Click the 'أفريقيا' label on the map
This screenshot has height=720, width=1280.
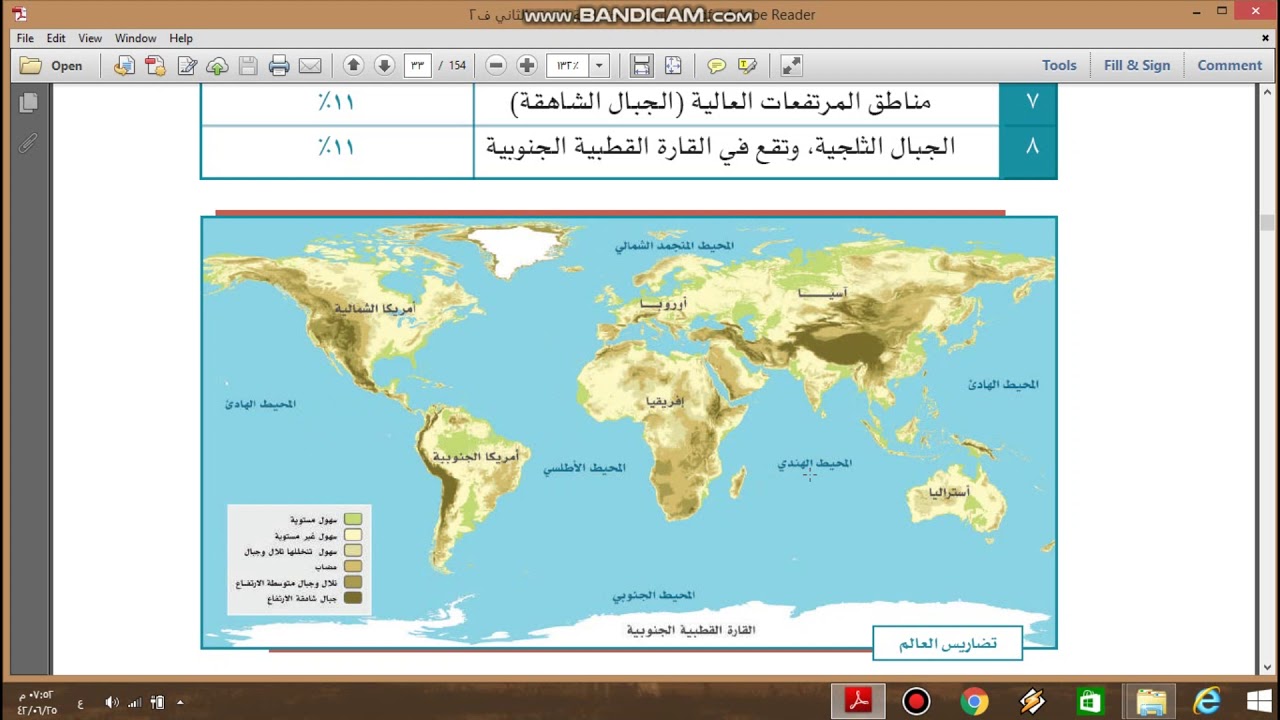pyautogui.click(x=665, y=401)
